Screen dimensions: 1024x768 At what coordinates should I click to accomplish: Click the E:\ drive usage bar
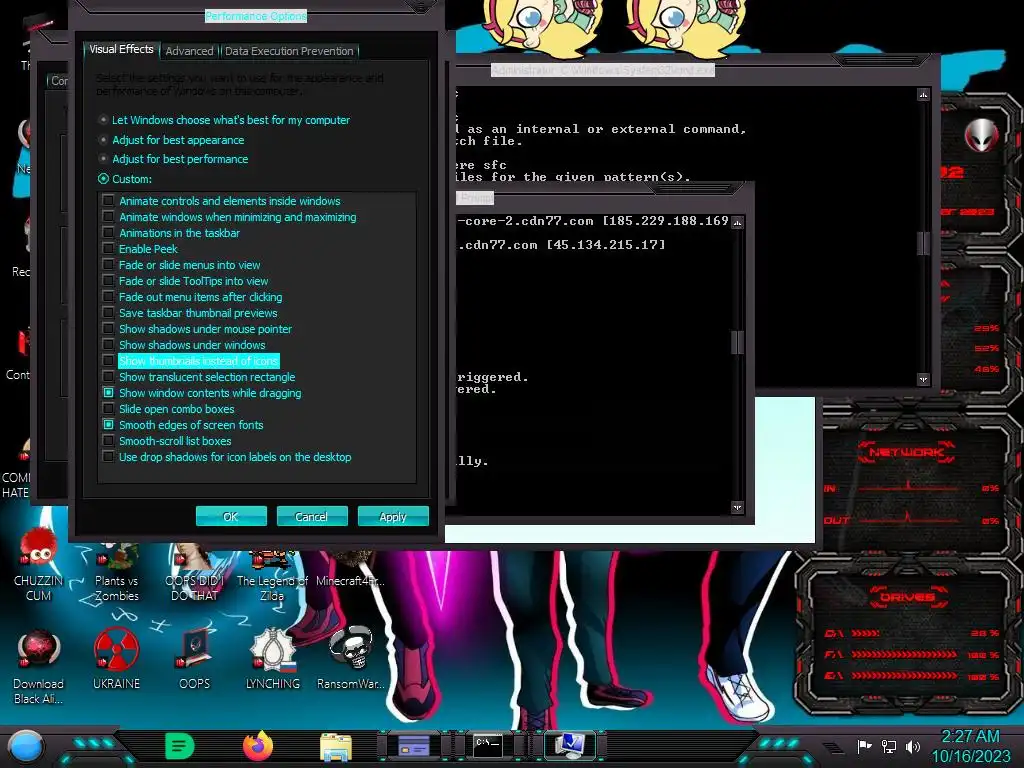click(904, 675)
